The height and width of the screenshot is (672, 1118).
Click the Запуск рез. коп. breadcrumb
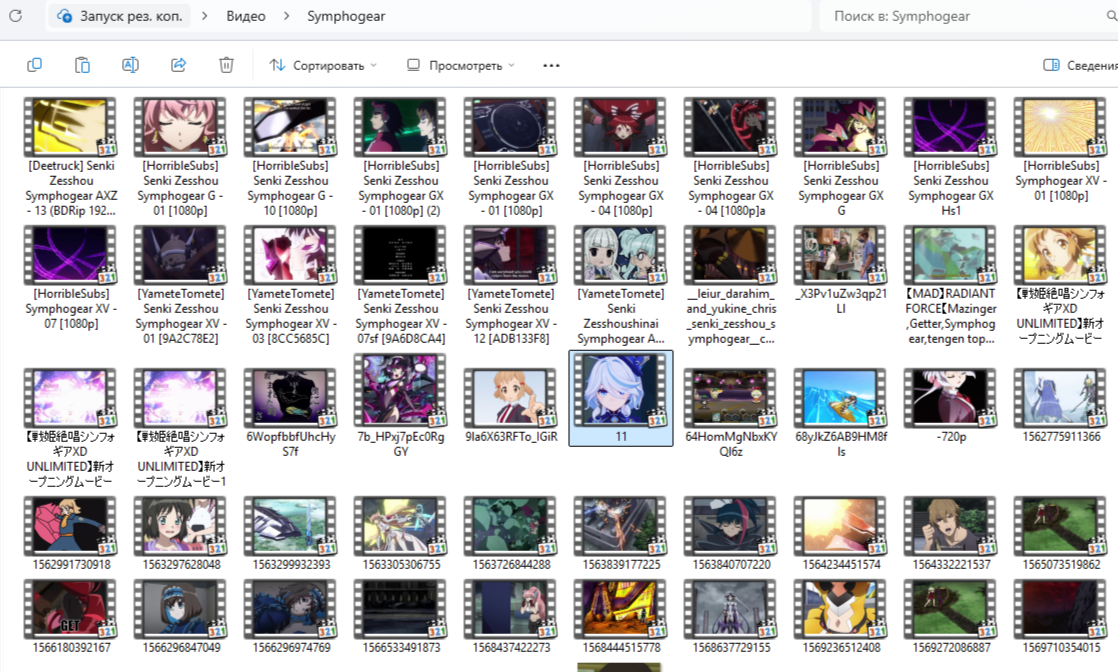coord(120,16)
